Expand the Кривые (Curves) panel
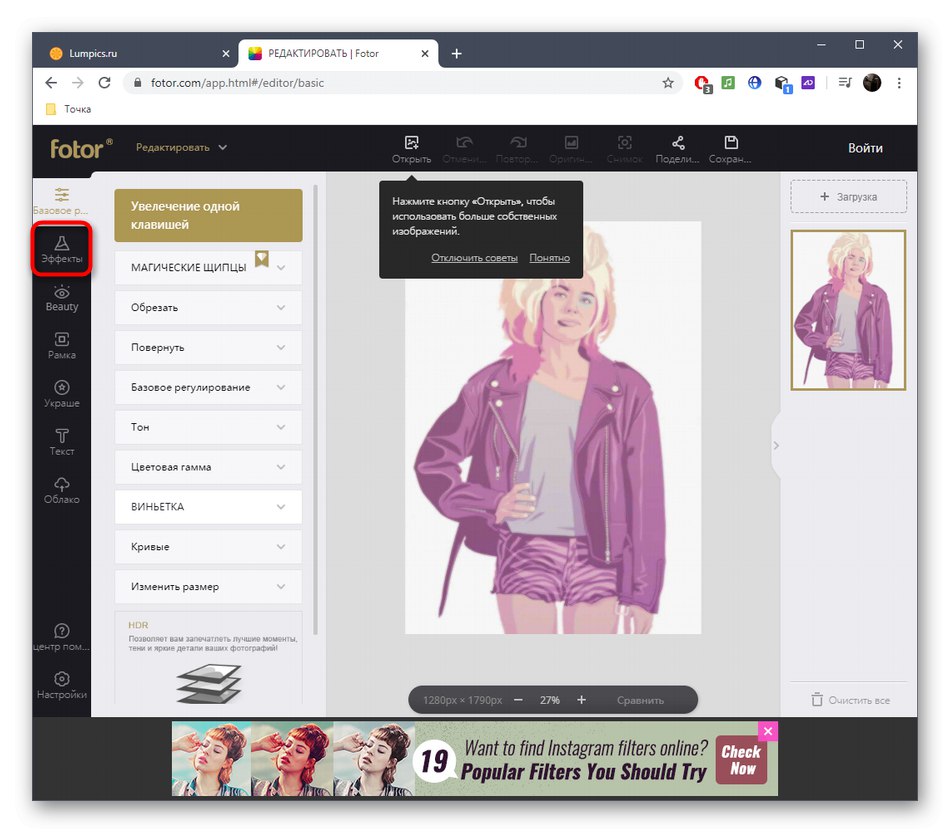 tap(208, 546)
